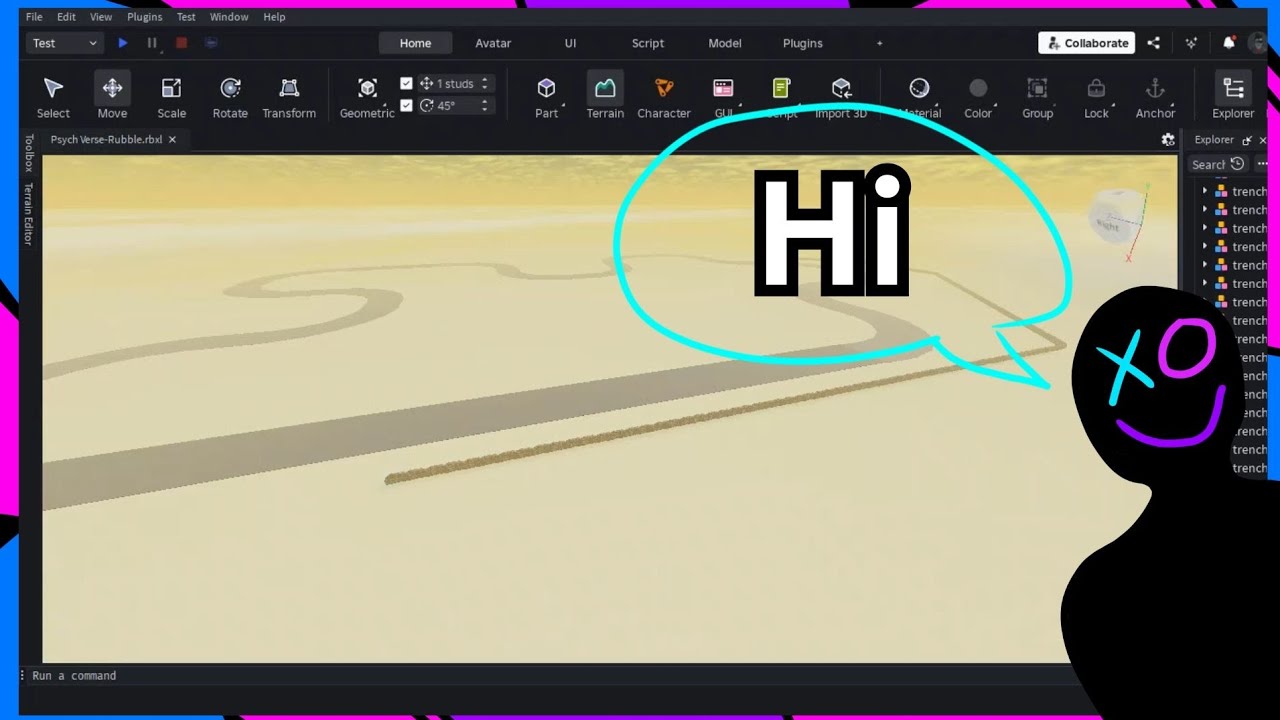
Task: Click the Explorer search field
Action: click(1208, 164)
